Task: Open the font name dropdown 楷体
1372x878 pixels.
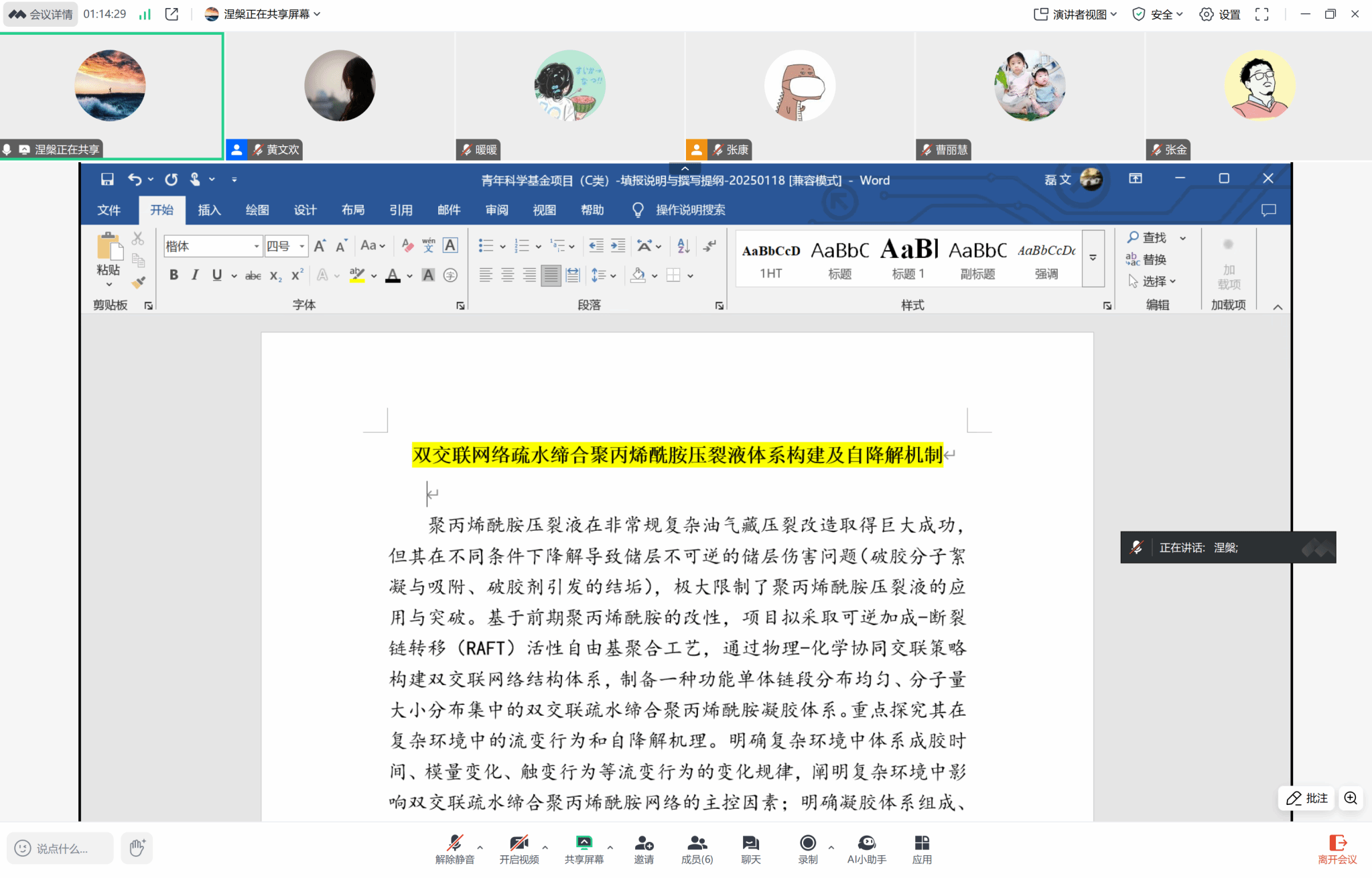Action: click(257, 246)
